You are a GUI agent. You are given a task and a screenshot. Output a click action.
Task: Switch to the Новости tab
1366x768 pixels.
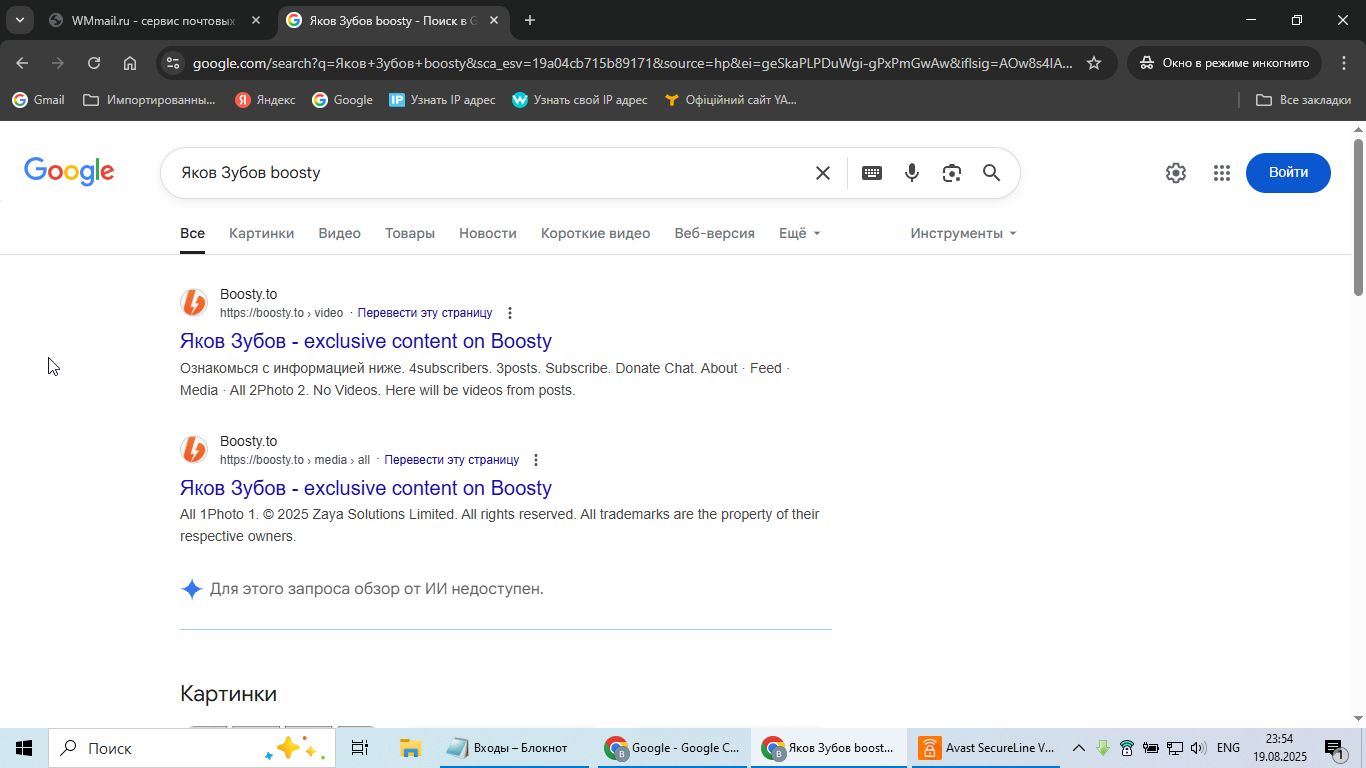click(488, 233)
